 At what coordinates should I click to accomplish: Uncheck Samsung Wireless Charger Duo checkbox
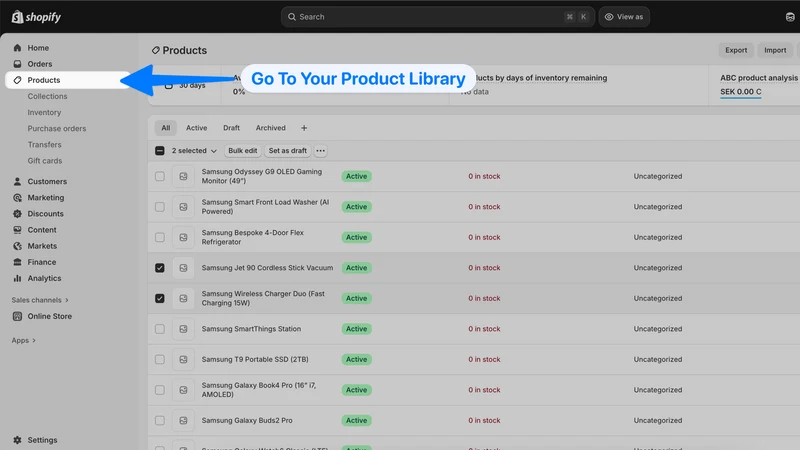[160, 298]
